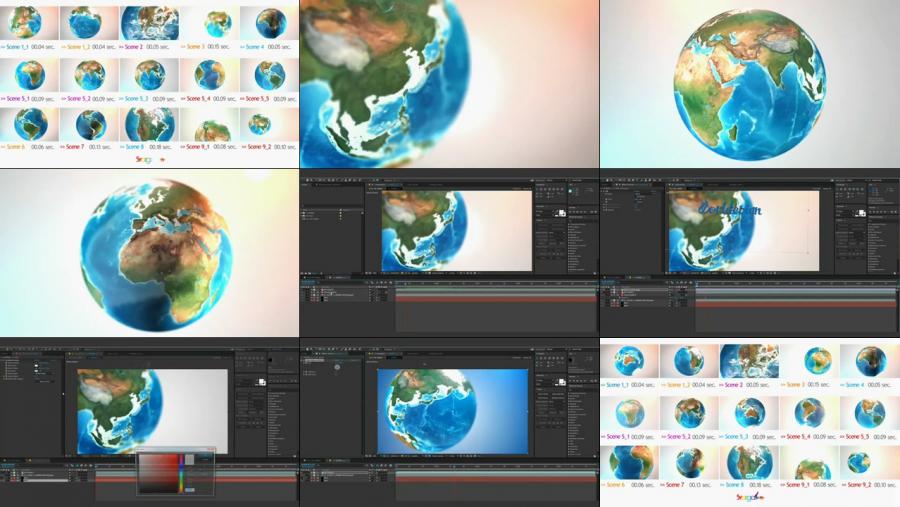Image resolution: width=900 pixels, height=507 pixels.
Task: Select Scene 8 thumbnail in the lower-right grid
Action: tap(749, 462)
